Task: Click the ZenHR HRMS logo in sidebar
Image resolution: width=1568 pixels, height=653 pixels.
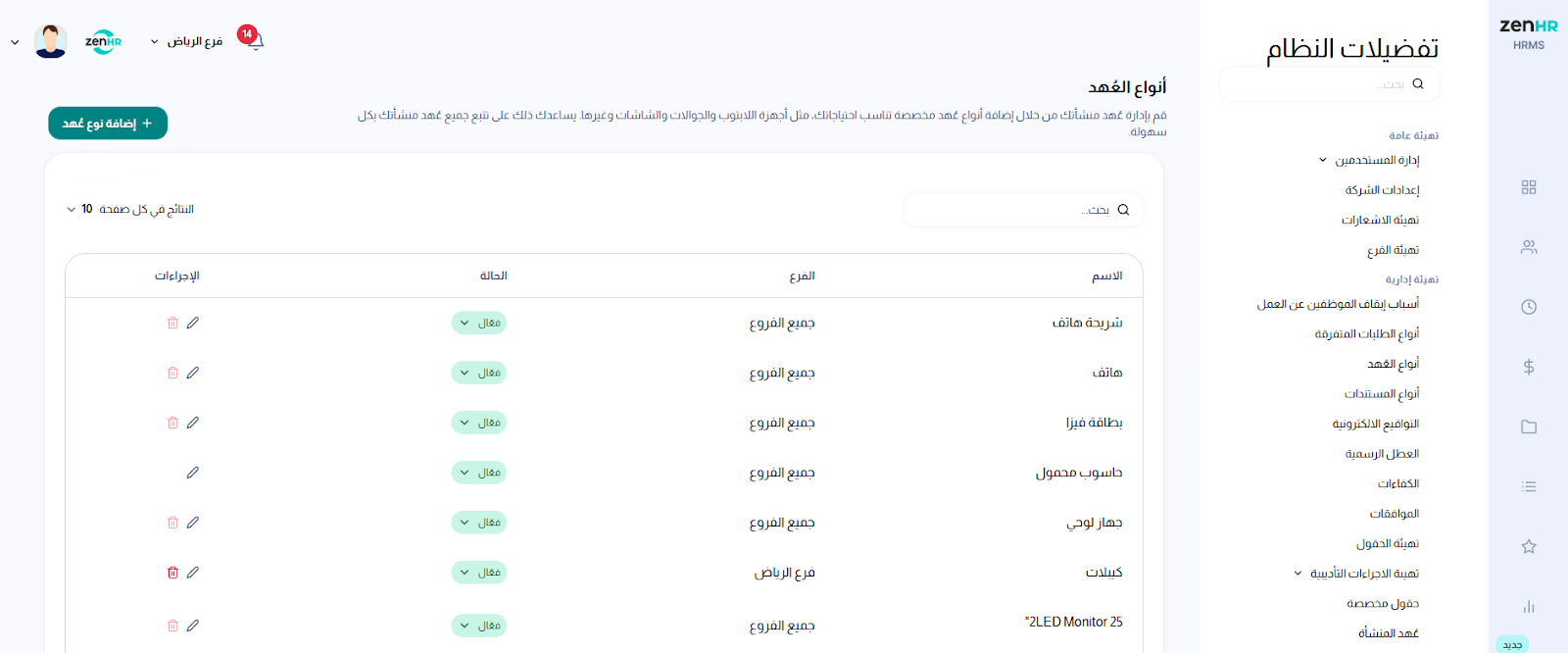Action: pos(1529,33)
